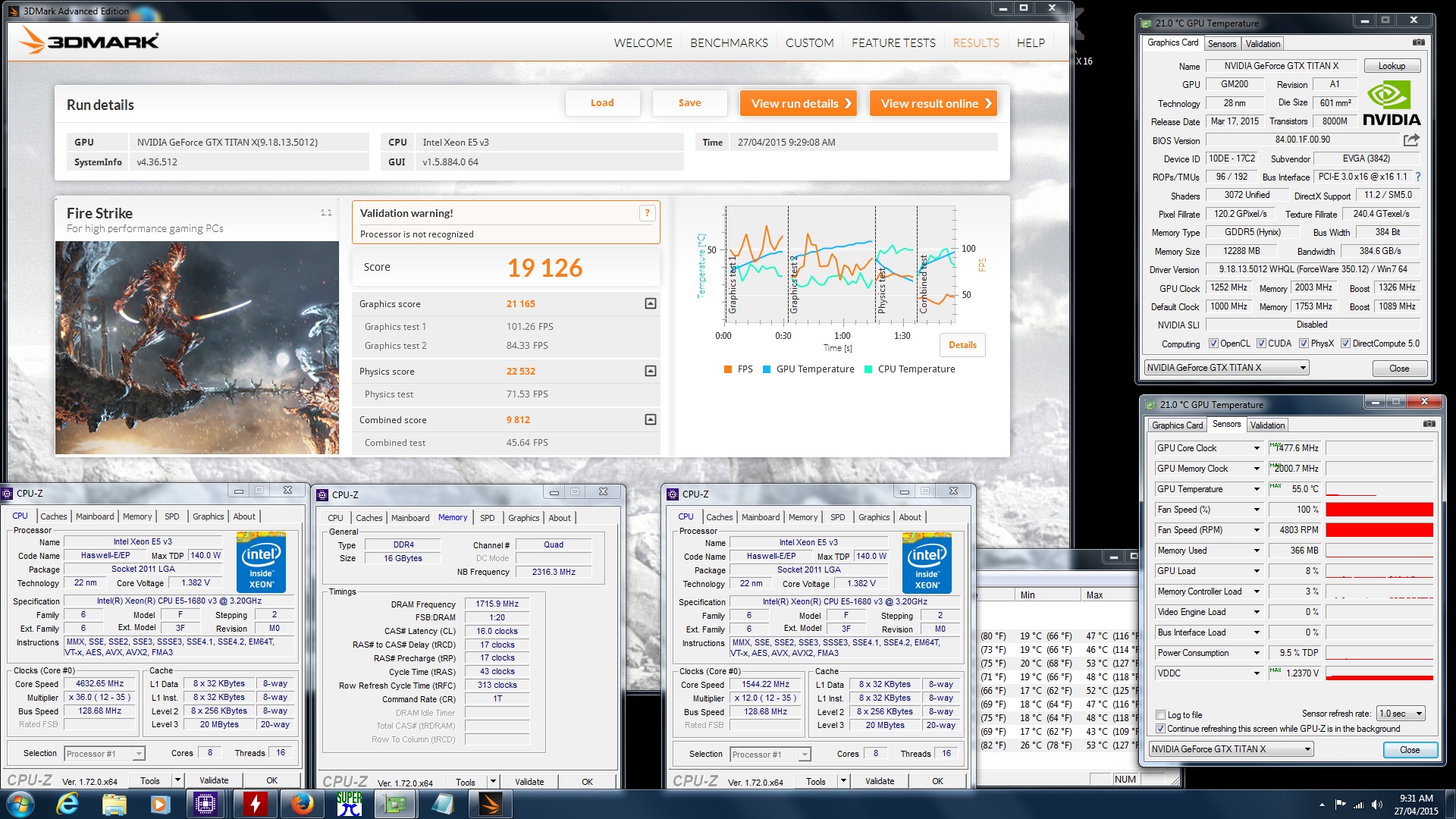Image resolution: width=1456 pixels, height=819 pixels.
Task: Uncheck Continue refreshing in background checkbox
Action: pyautogui.click(x=1160, y=729)
